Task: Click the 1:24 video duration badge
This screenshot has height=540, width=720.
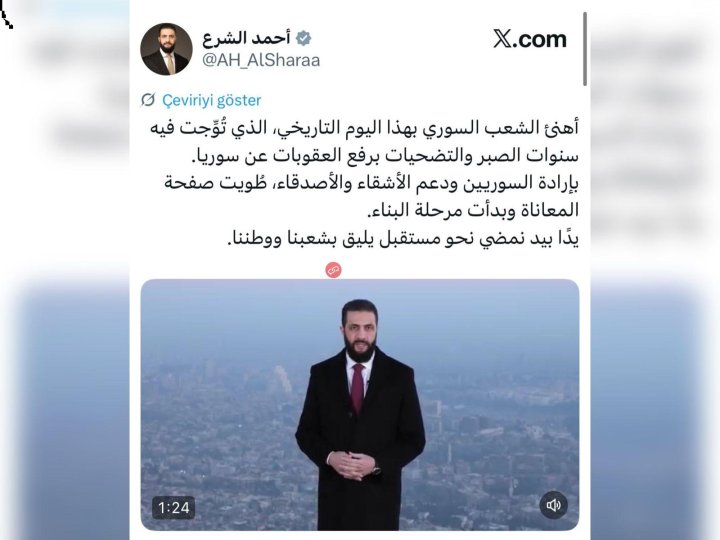Action: [174, 507]
